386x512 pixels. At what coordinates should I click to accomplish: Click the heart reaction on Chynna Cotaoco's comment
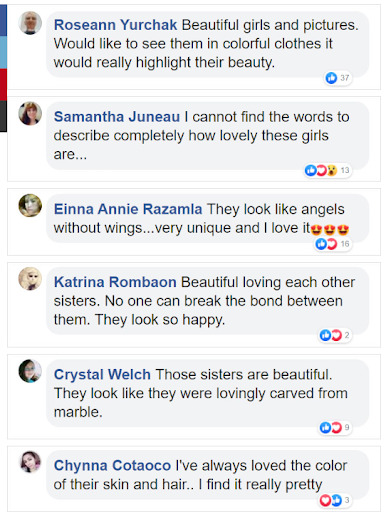pos(325,500)
